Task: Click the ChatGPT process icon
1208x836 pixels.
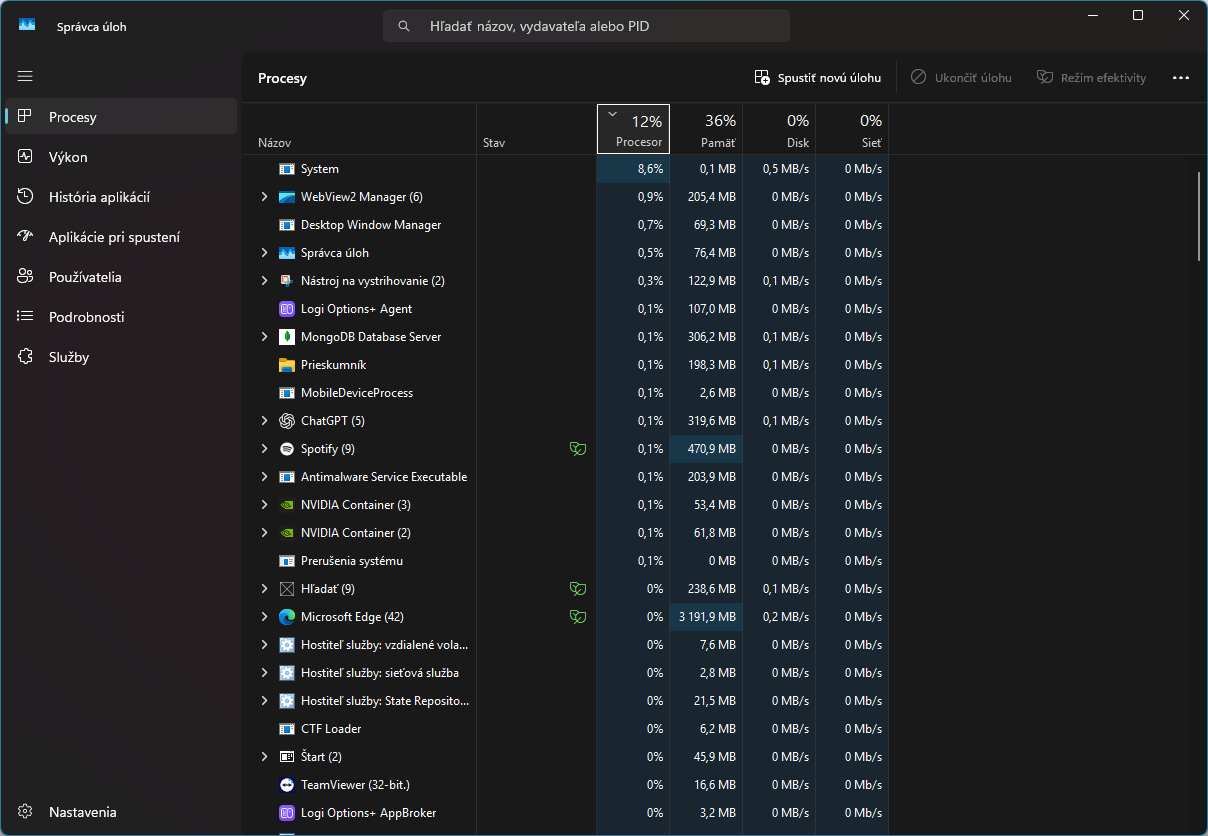Action: point(287,421)
